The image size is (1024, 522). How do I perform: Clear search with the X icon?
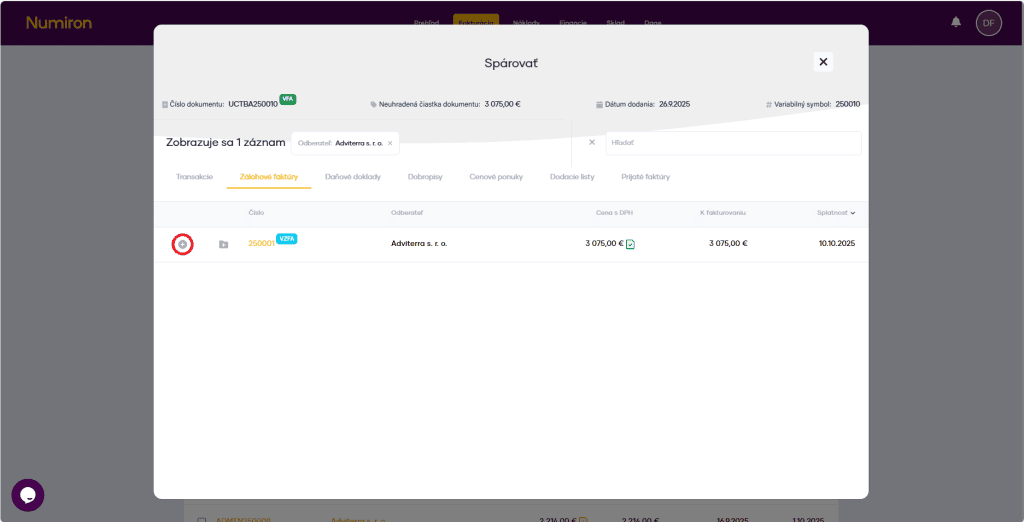tap(591, 142)
